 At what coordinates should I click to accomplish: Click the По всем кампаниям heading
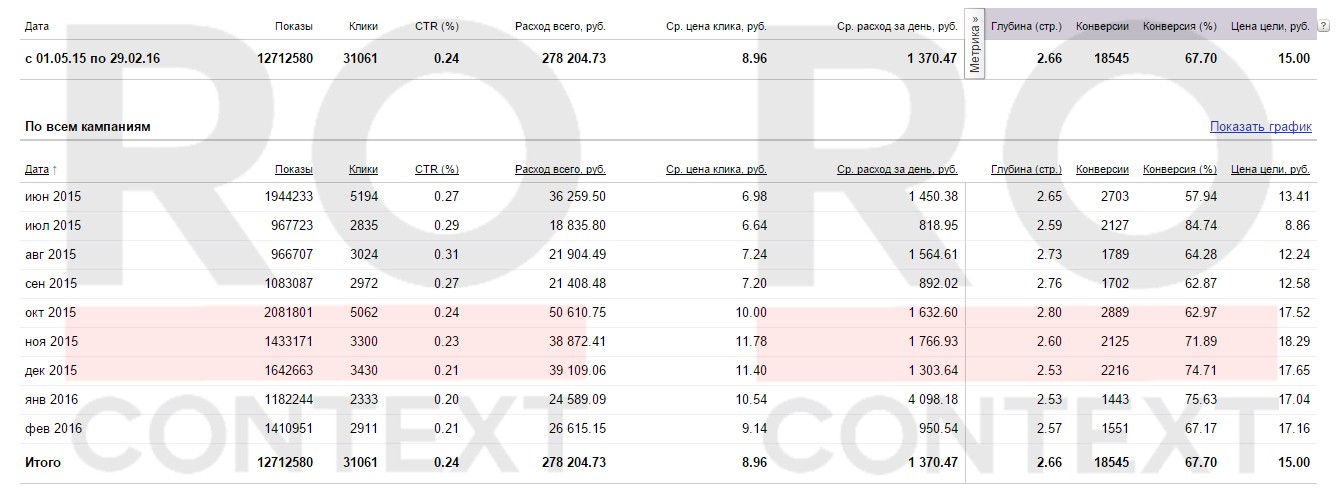87,127
